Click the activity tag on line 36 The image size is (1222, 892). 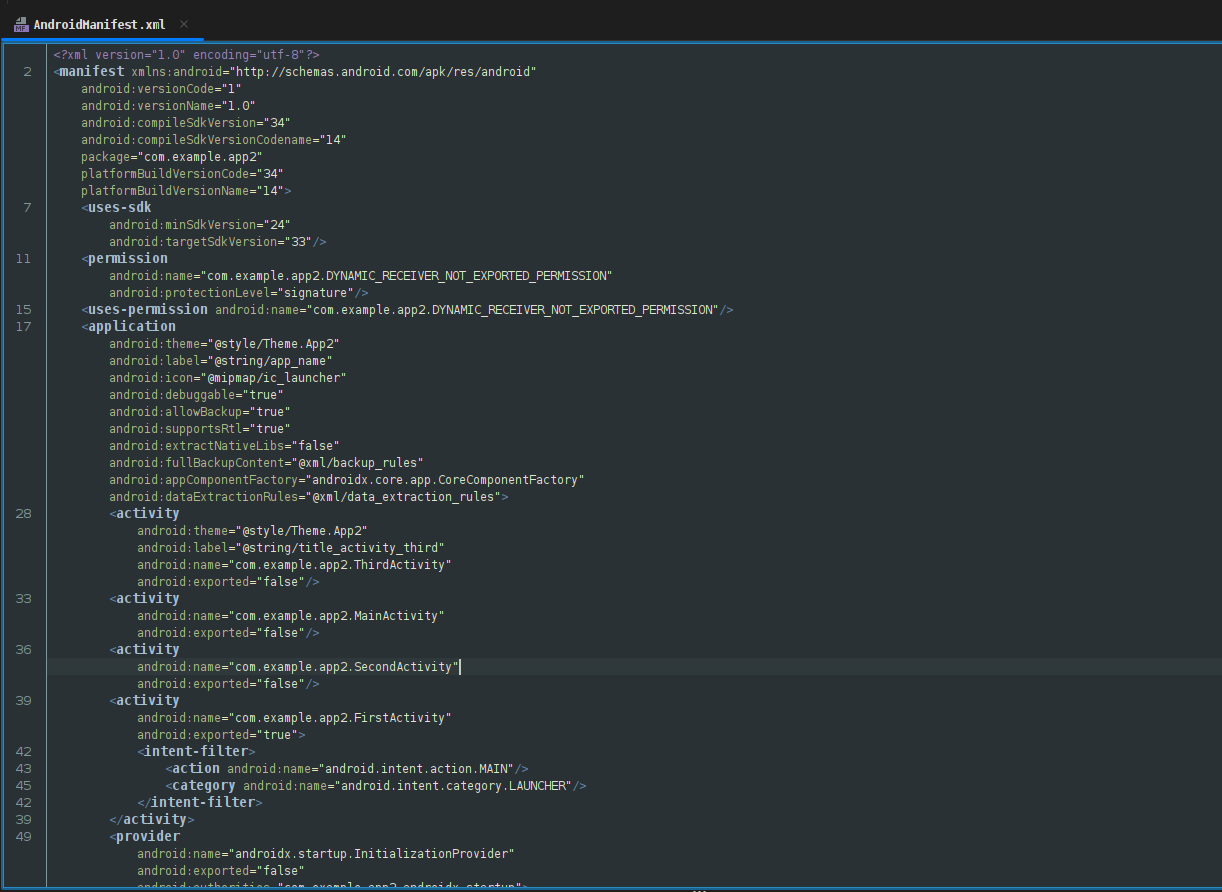point(144,650)
